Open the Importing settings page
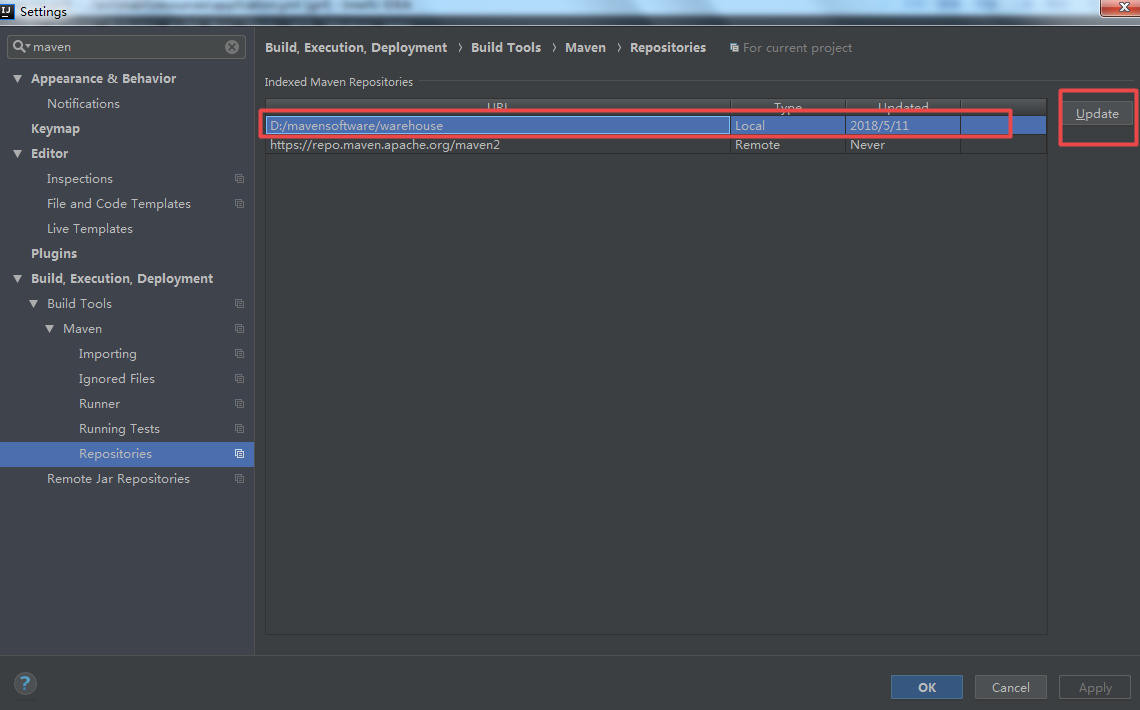The height and width of the screenshot is (710, 1140). (108, 354)
